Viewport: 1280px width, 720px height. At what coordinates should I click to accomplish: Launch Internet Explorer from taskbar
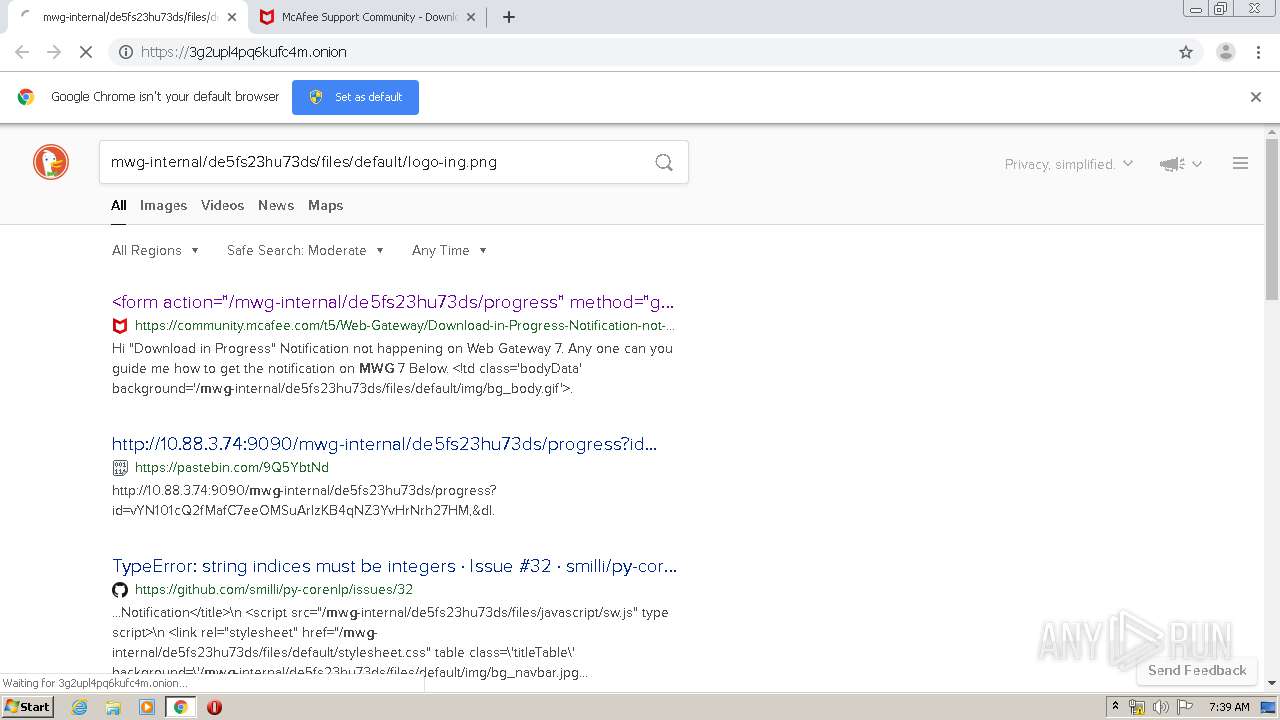coord(80,707)
